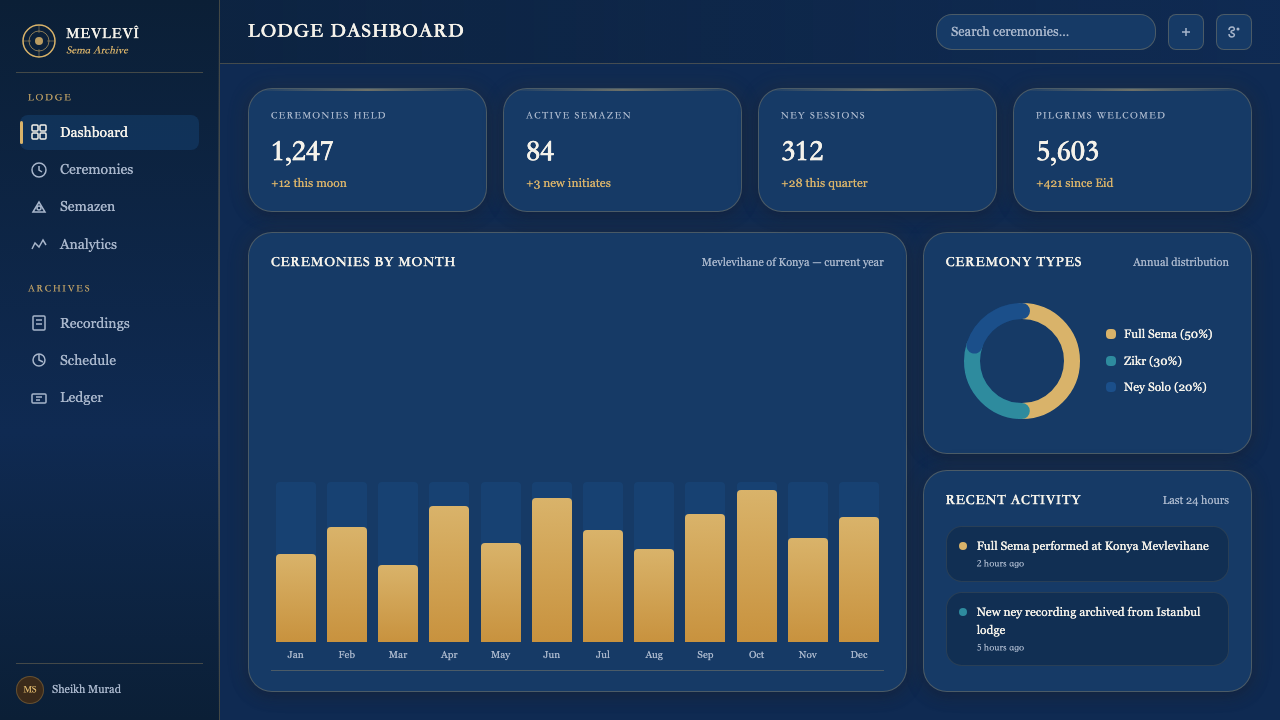Click the Jan bar in the chart

tap(296, 598)
